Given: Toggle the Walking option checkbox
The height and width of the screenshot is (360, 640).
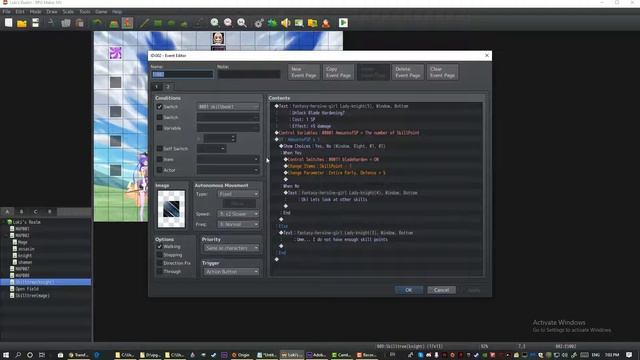Looking at the screenshot, I should tap(160, 247).
